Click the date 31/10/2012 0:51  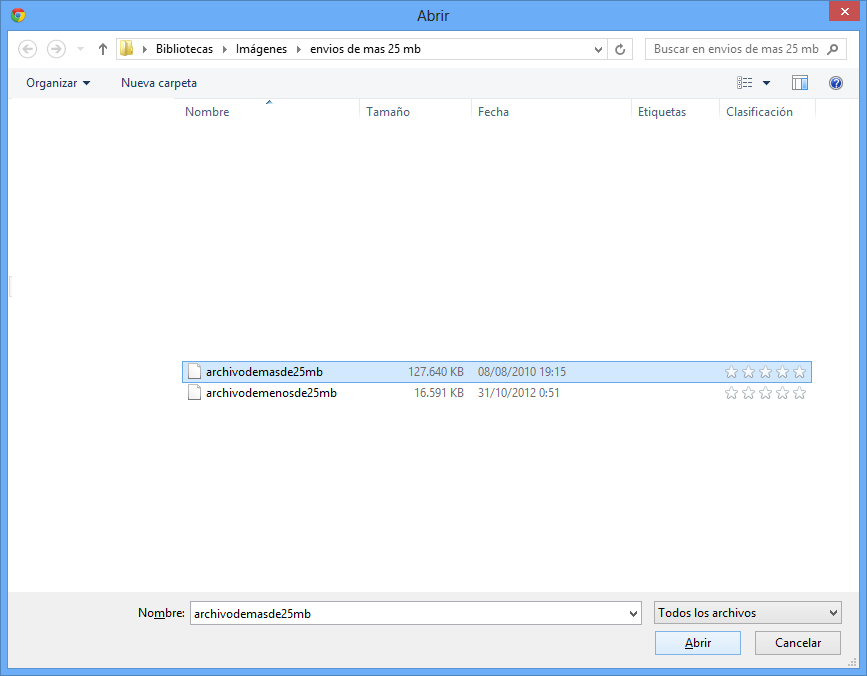pos(518,393)
